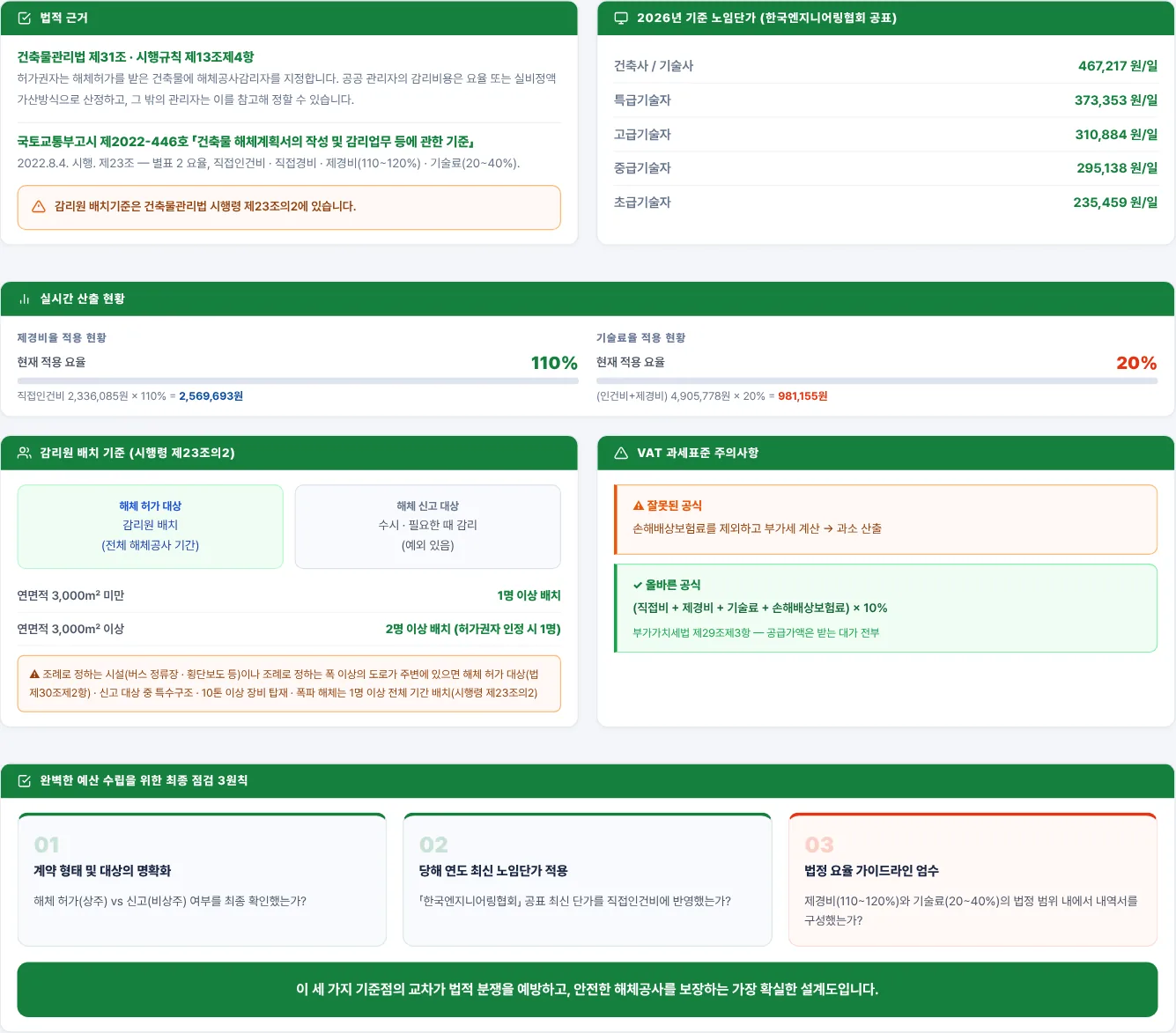Screen dimensions: 1176x1033
Task: Click the checklist icon beside 법적 근거
Action: click(25, 18)
